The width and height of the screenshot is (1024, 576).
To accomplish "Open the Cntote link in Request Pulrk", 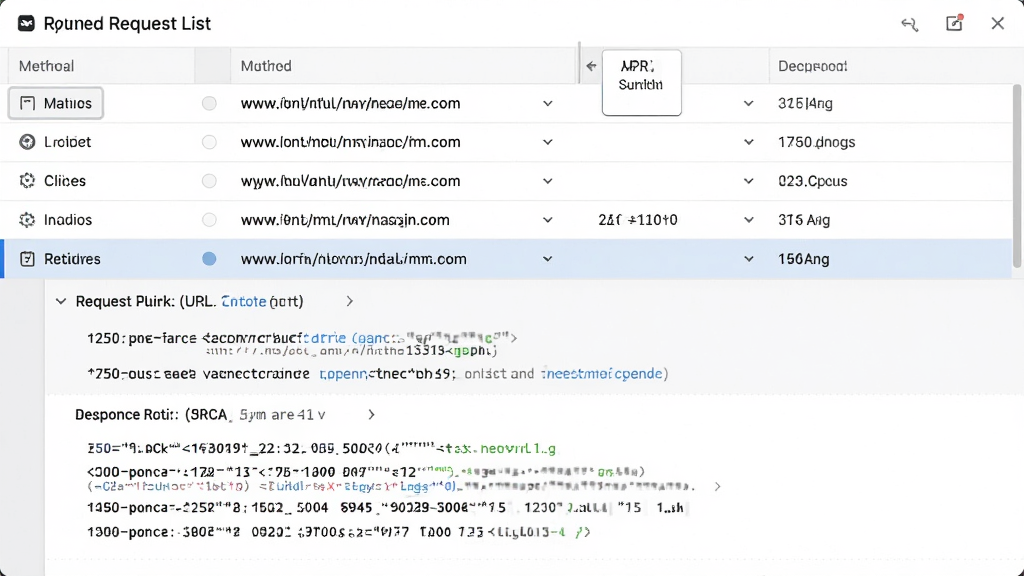I will pos(244,301).
